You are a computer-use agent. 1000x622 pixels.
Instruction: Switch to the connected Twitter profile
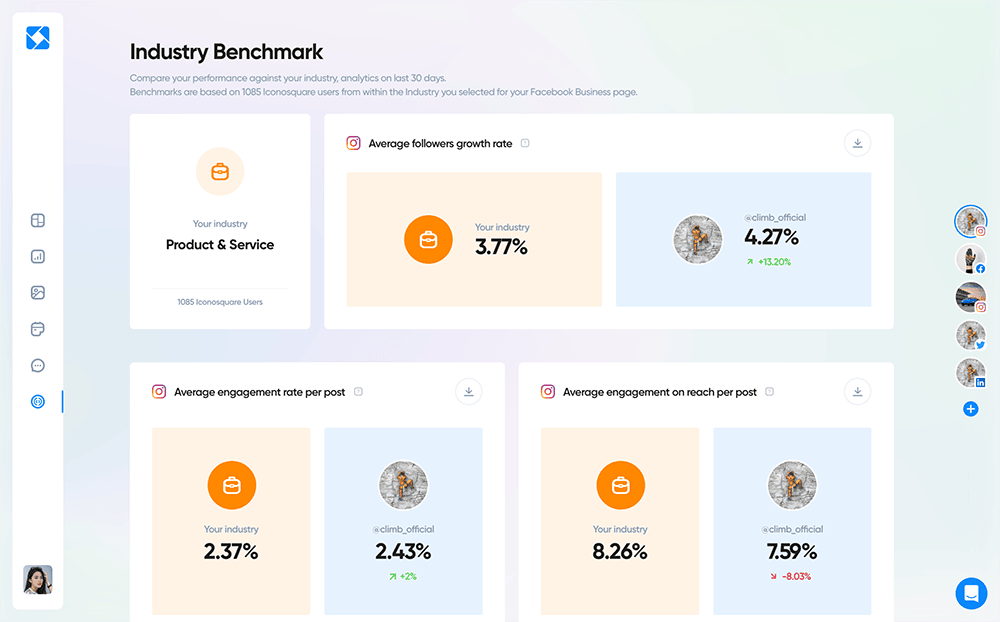click(x=971, y=336)
